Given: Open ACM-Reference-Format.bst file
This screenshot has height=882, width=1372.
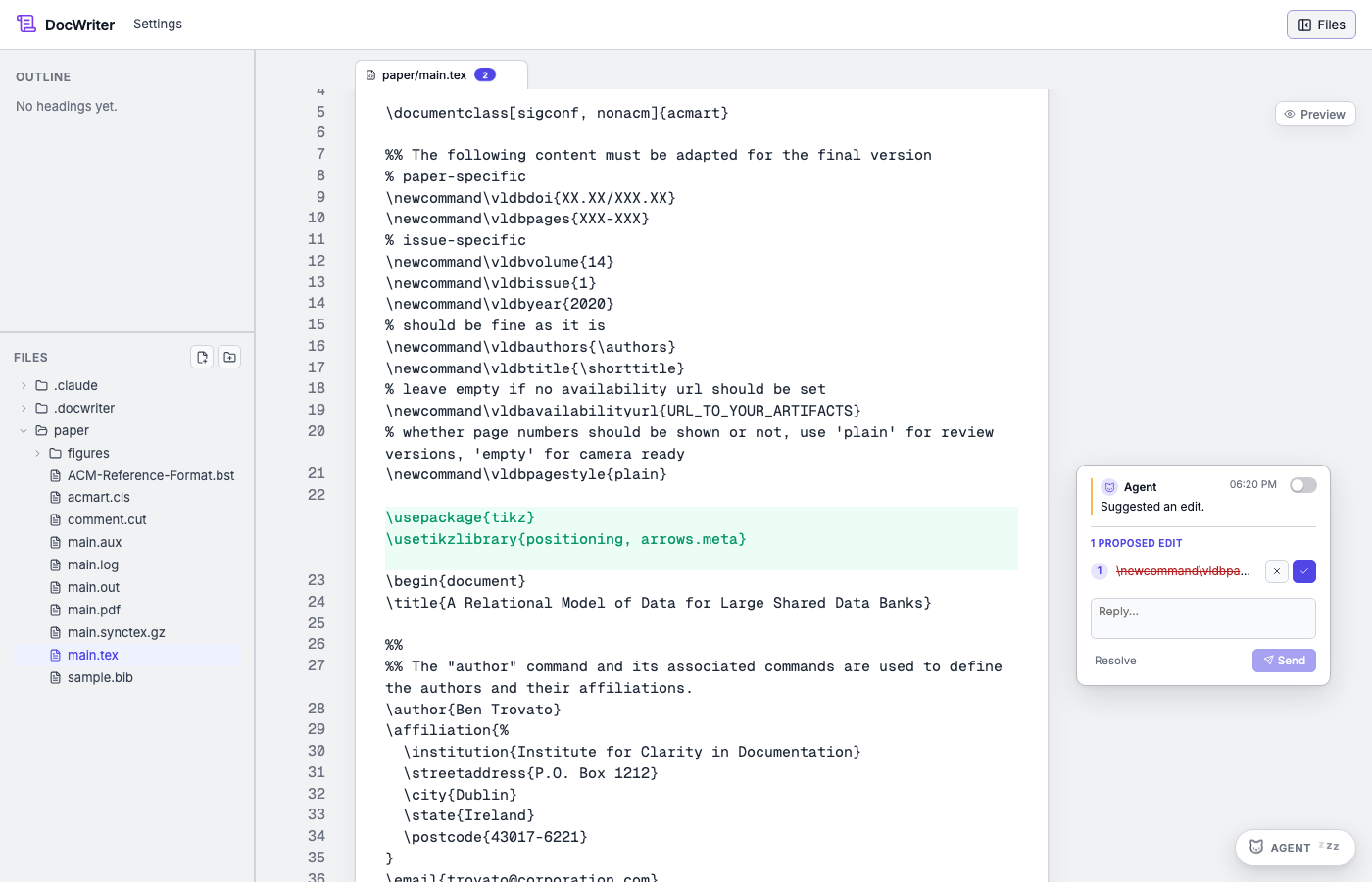Looking at the screenshot, I should click(151, 475).
